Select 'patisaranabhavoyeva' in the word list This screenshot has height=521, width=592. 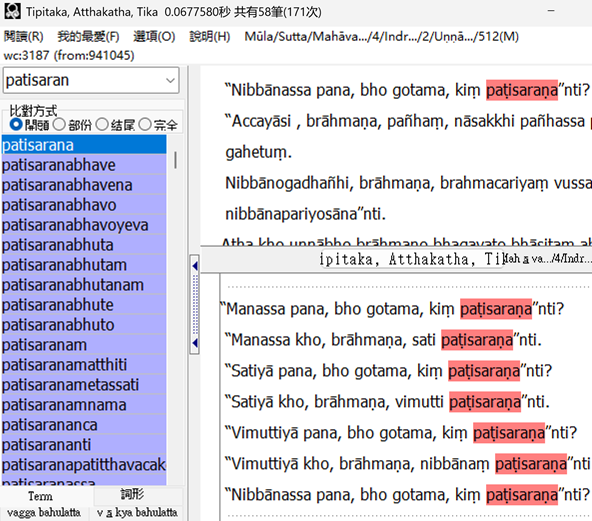84,225
